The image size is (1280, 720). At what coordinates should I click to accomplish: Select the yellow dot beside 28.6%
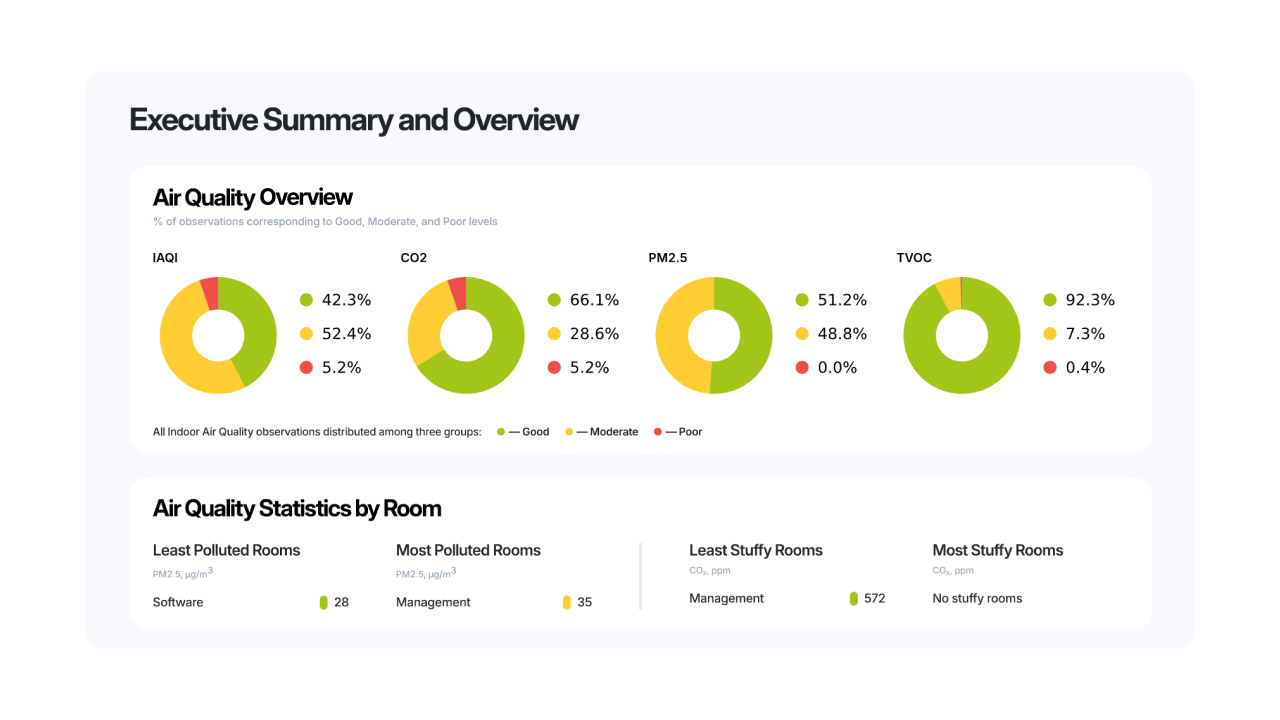tap(554, 334)
